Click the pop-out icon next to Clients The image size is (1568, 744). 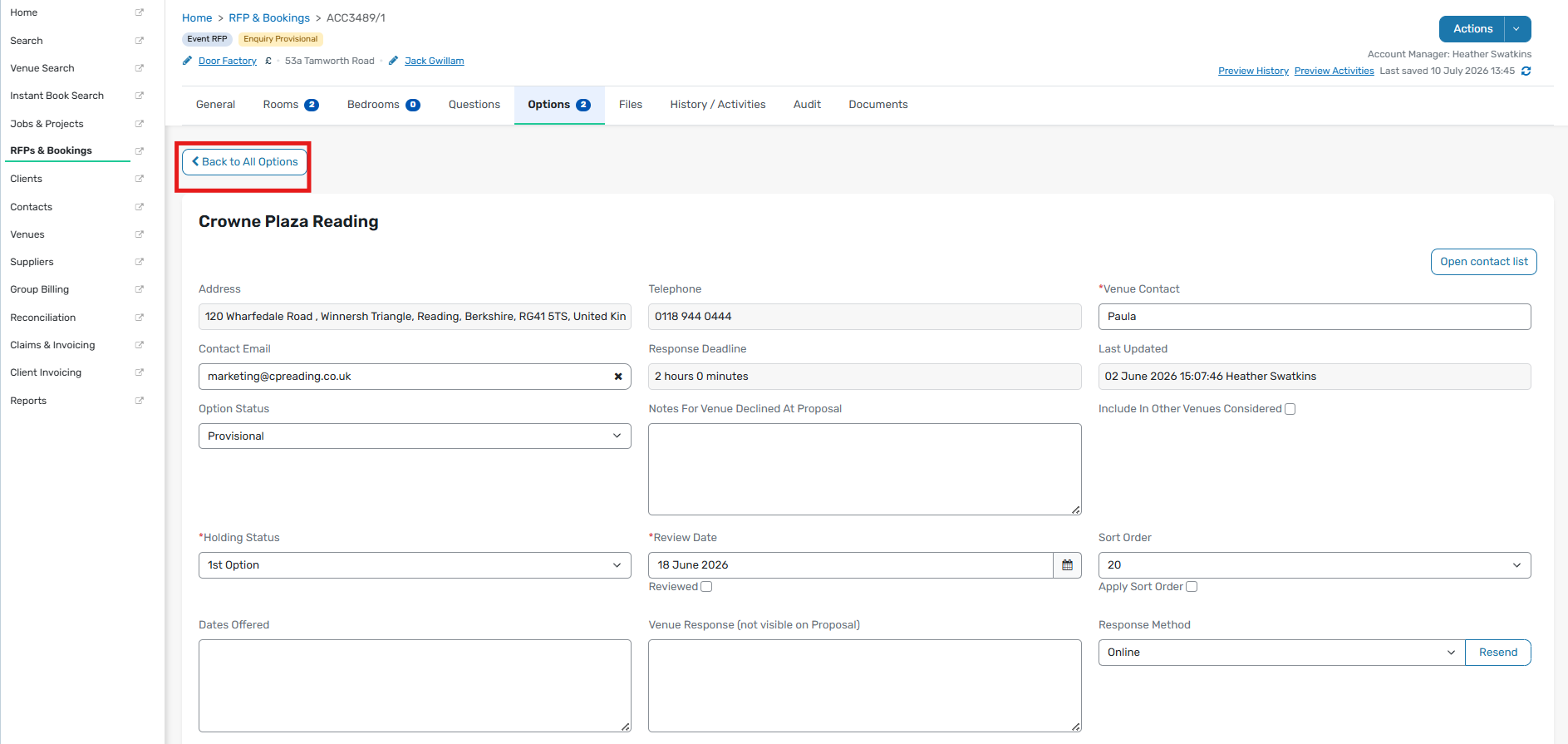point(140,179)
